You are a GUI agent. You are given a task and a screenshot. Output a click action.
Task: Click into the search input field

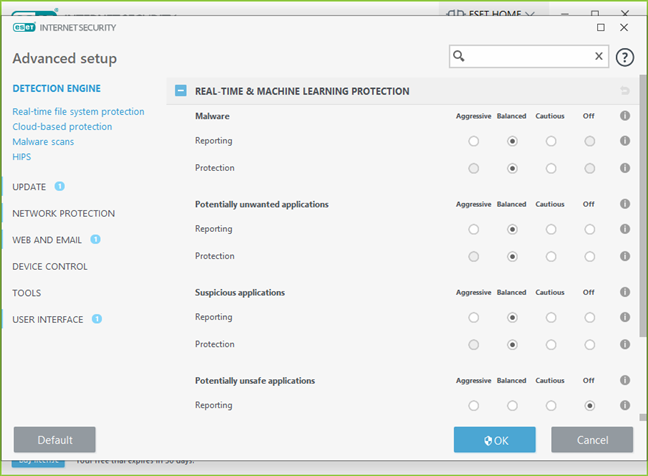pos(529,56)
